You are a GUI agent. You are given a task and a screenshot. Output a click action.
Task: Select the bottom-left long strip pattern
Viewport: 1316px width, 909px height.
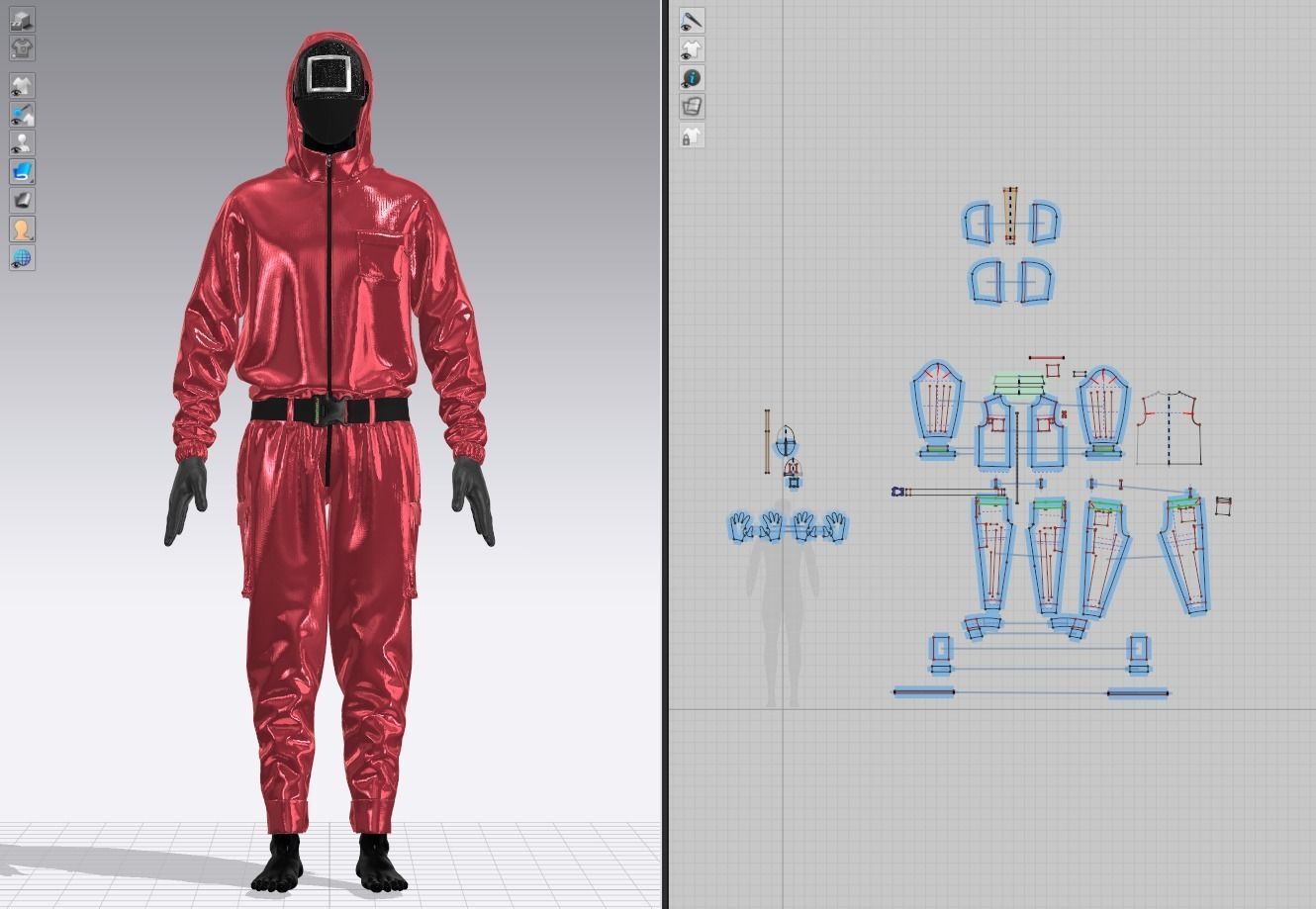coord(924,692)
